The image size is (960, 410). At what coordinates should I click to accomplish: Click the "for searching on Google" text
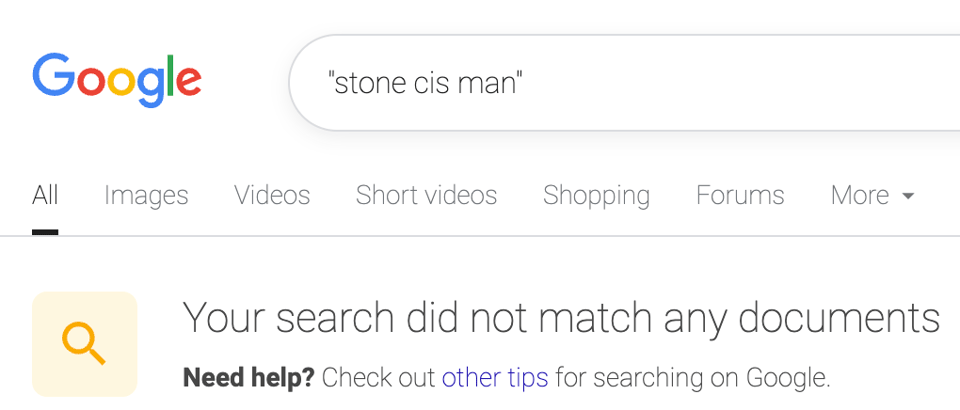click(693, 378)
